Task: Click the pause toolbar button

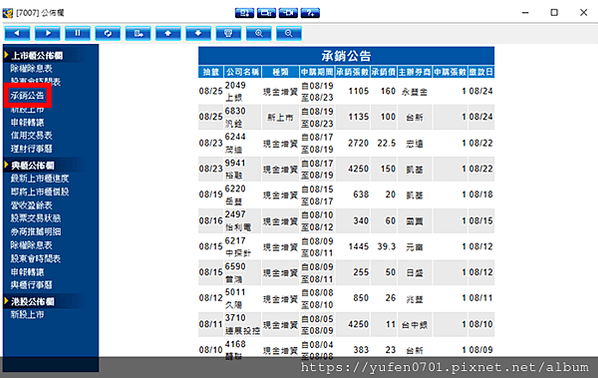Action: 77,34
